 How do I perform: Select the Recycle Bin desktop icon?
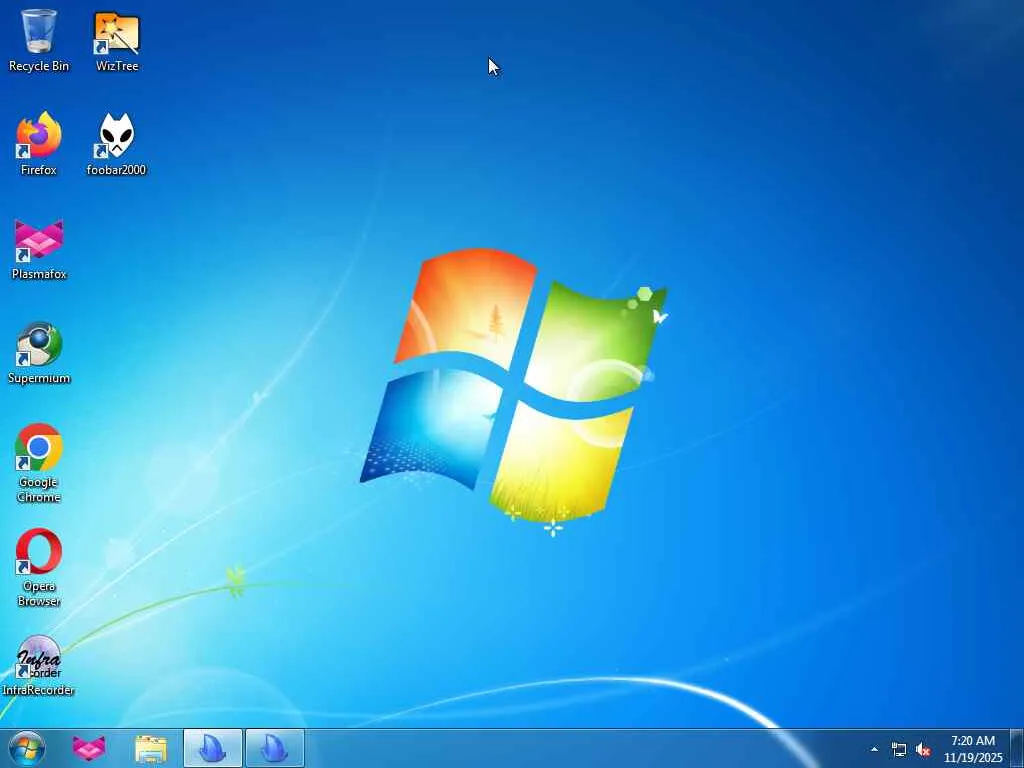tap(39, 40)
